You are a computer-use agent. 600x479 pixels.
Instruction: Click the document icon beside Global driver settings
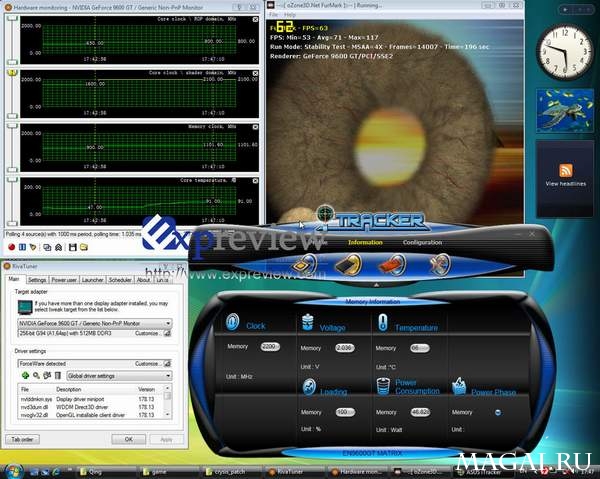click(x=58, y=376)
